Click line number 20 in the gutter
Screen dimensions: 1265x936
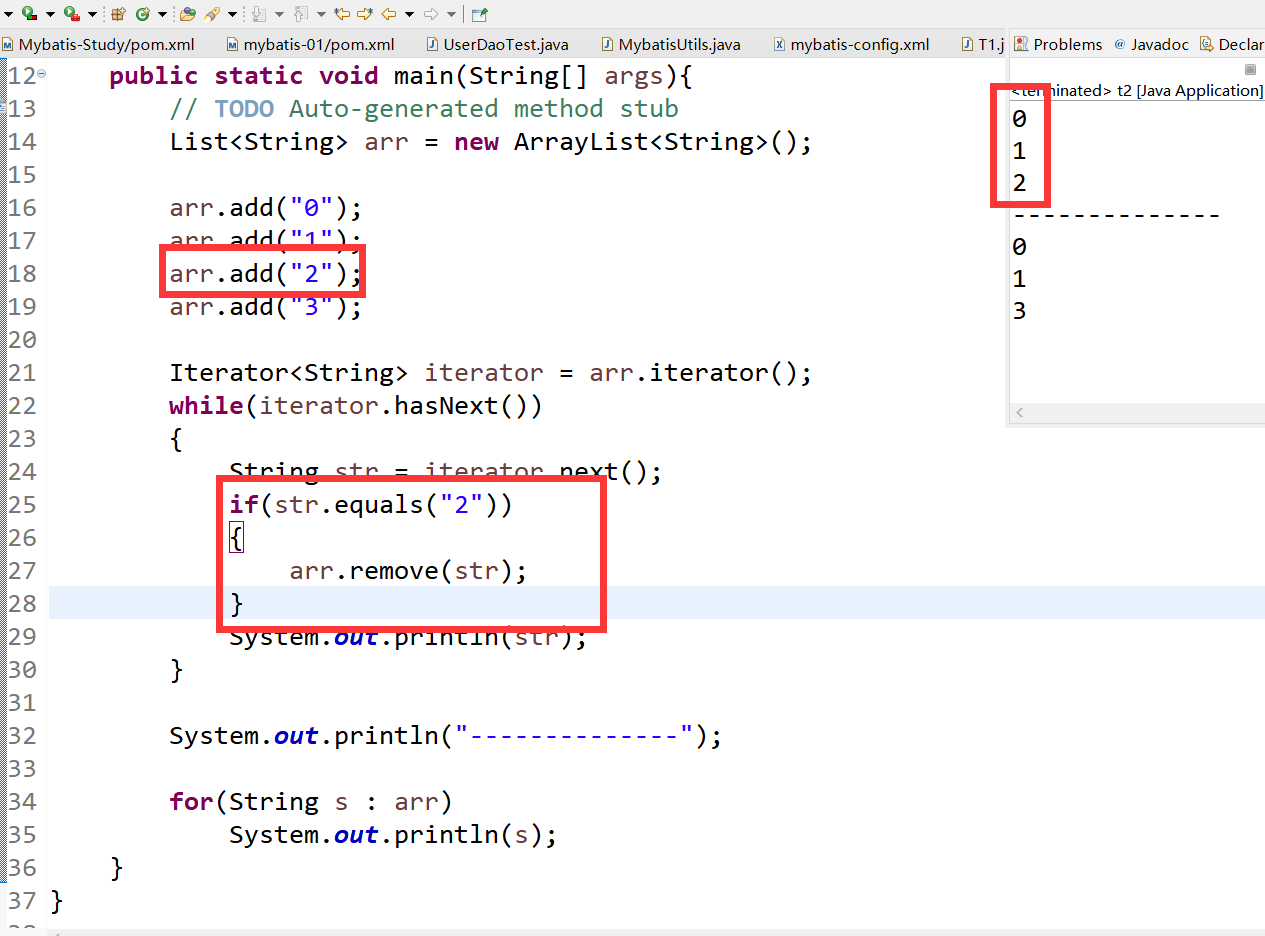[21, 340]
